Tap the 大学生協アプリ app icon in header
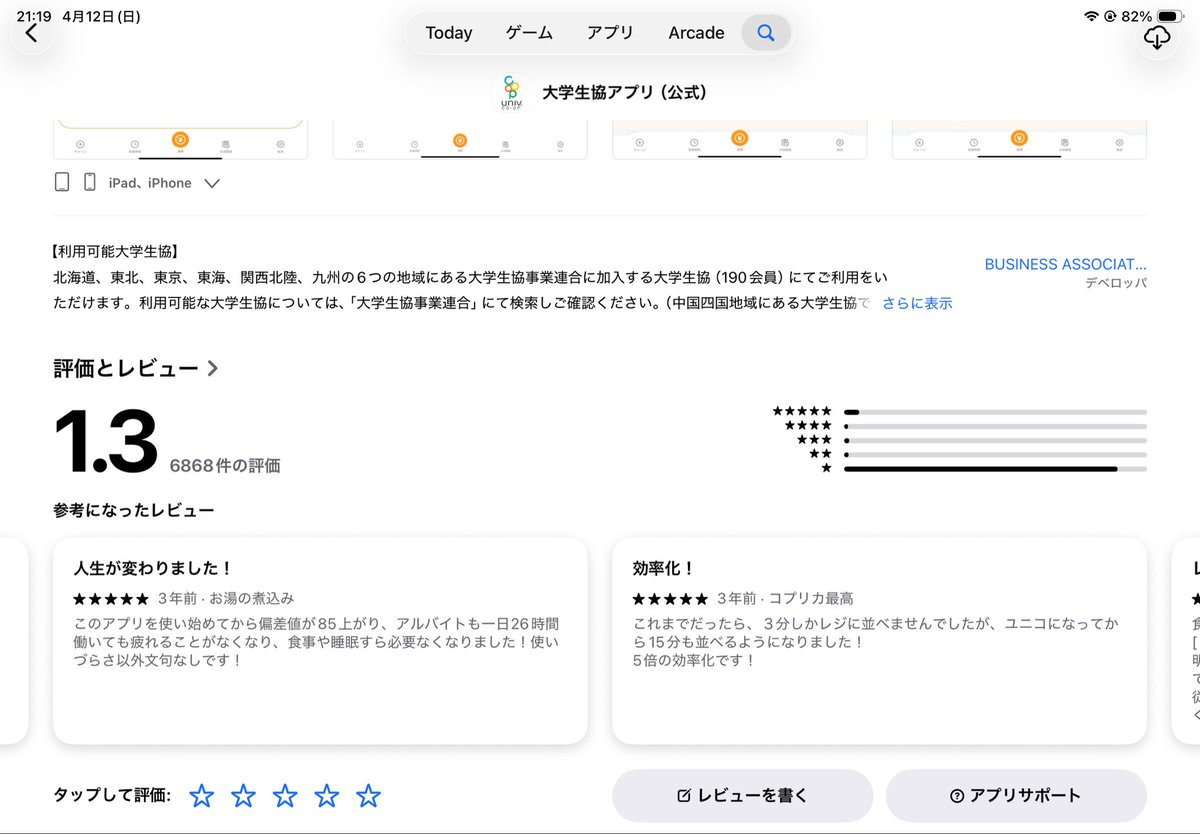This screenshot has width=1200, height=834. click(x=512, y=93)
